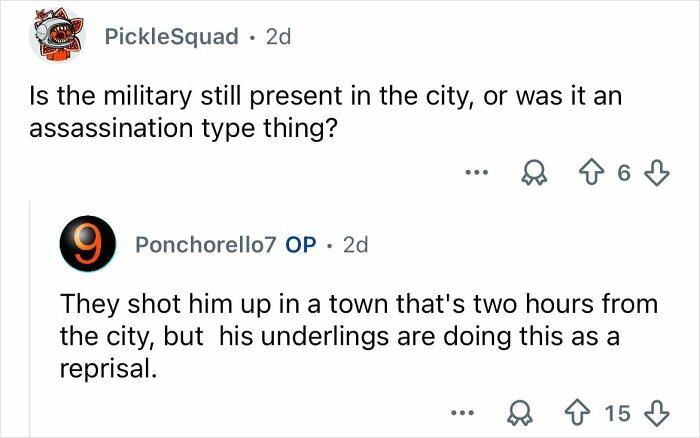Image resolution: width=700 pixels, height=438 pixels.
Task: Click the reply text mentioning reprisal
Action: (340, 336)
